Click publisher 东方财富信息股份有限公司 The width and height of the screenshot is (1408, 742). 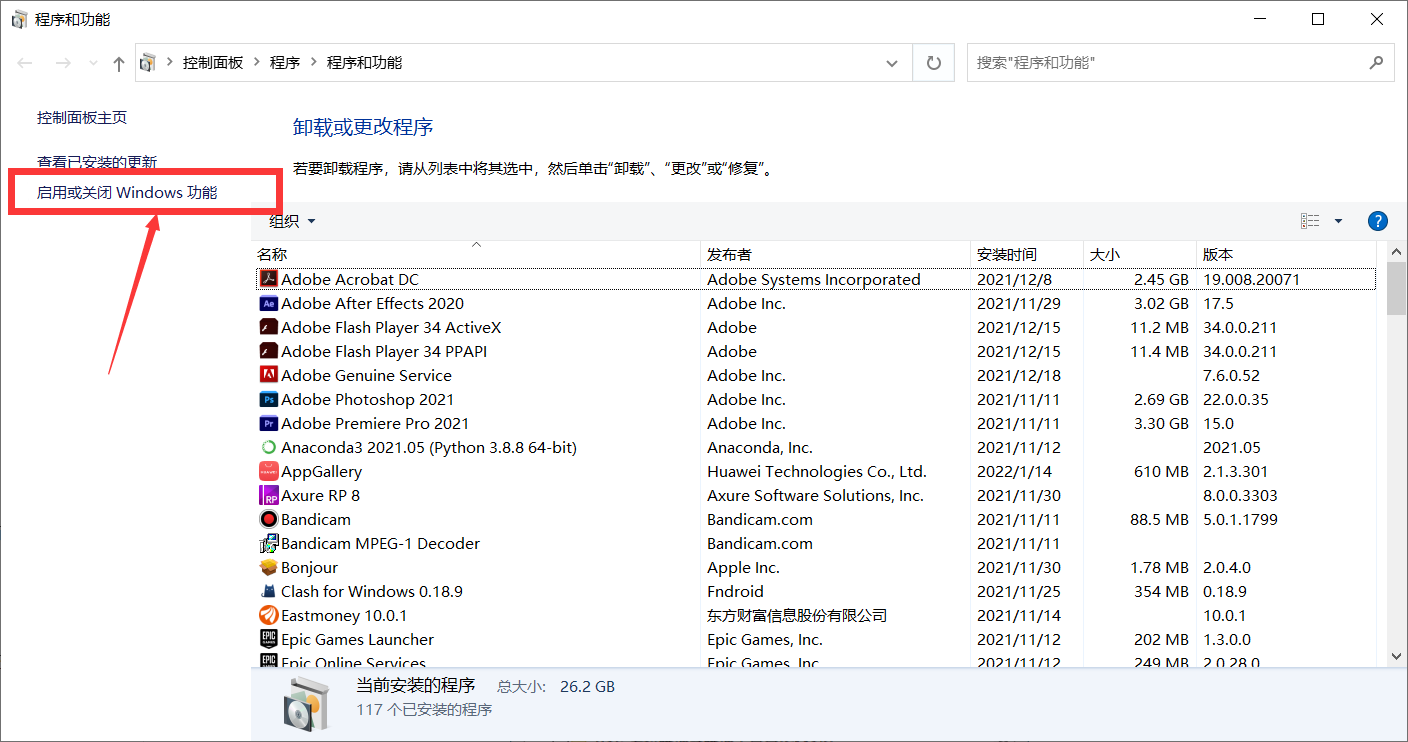797,615
